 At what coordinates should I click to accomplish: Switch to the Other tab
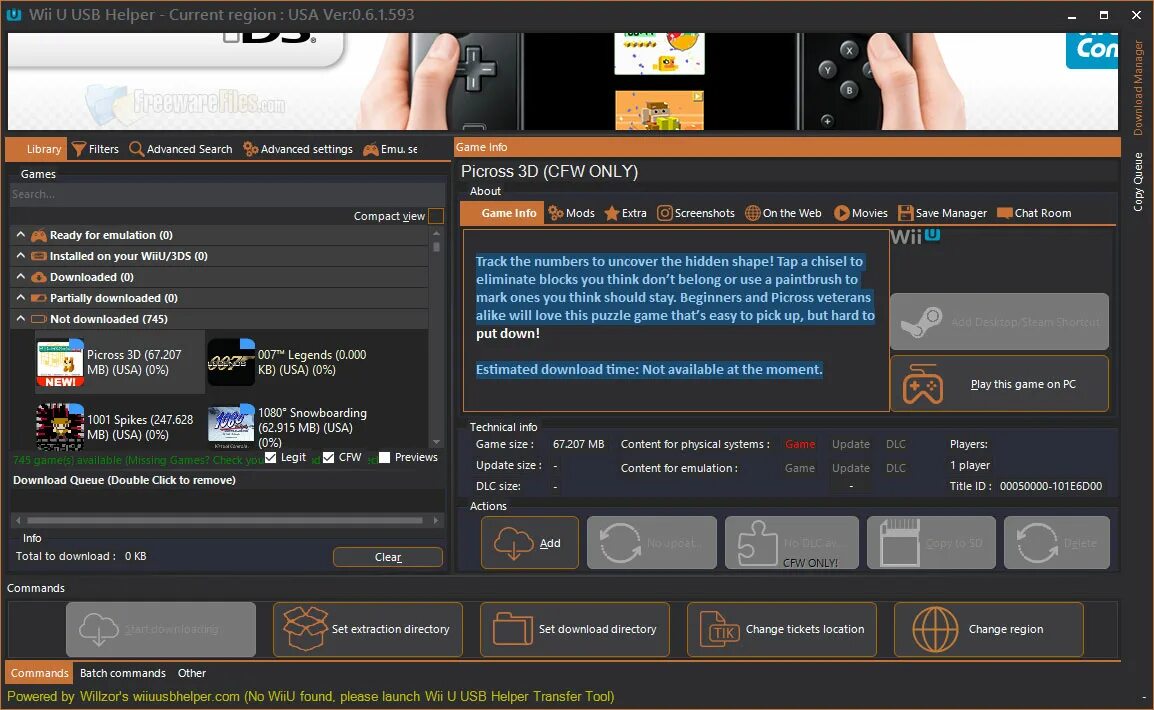192,673
